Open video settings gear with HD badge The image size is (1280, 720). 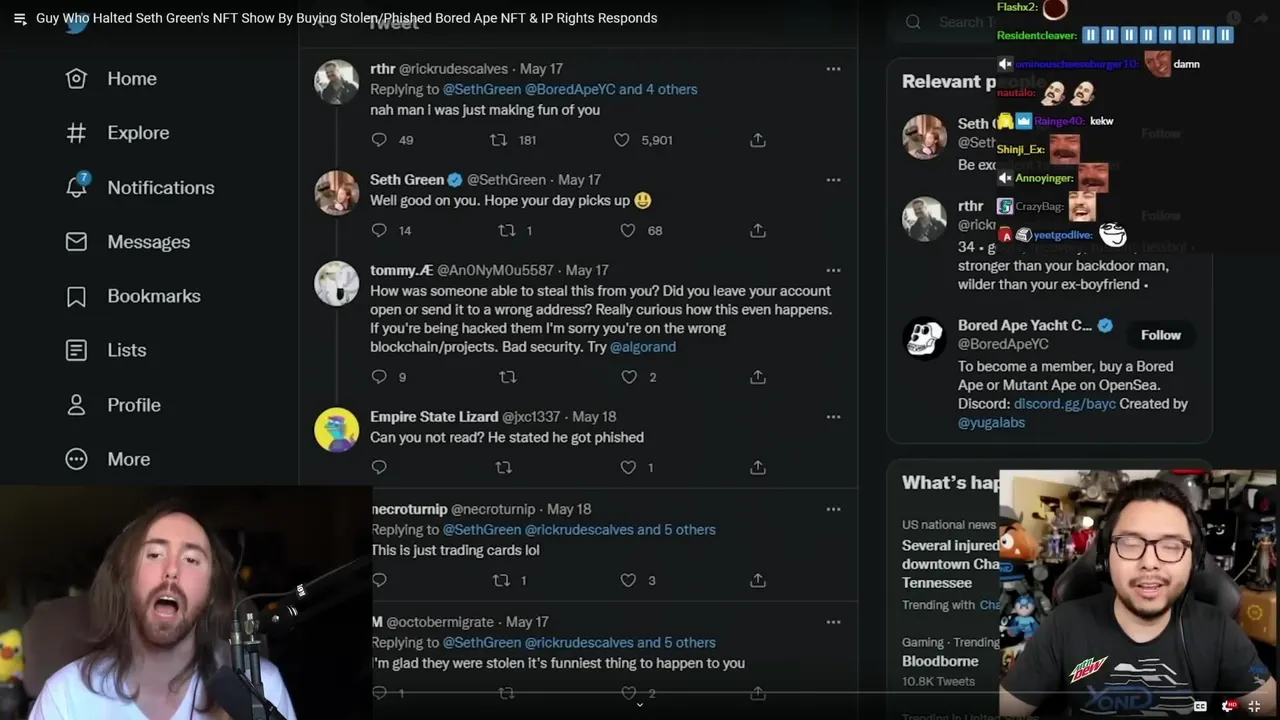(1228, 706)
